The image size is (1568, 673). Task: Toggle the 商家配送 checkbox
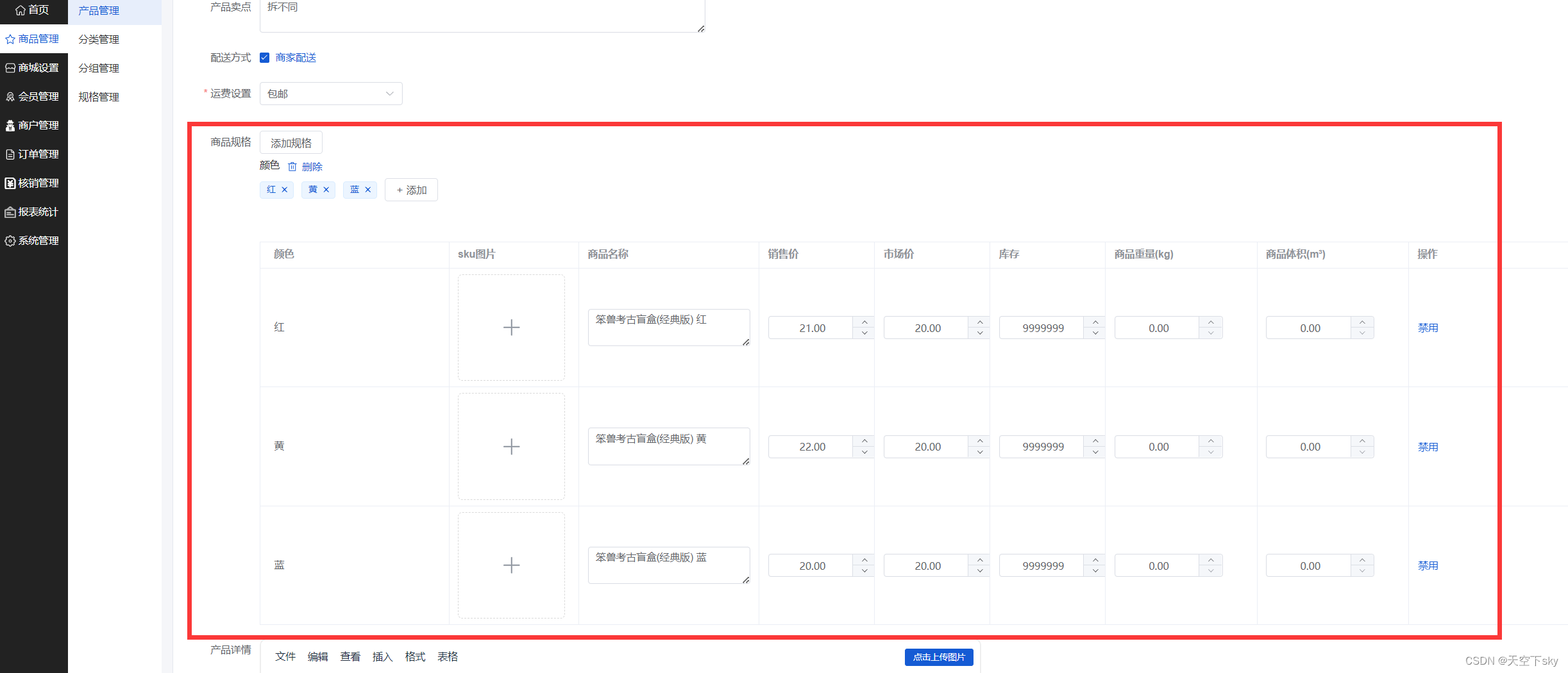[x=264, y=58]
